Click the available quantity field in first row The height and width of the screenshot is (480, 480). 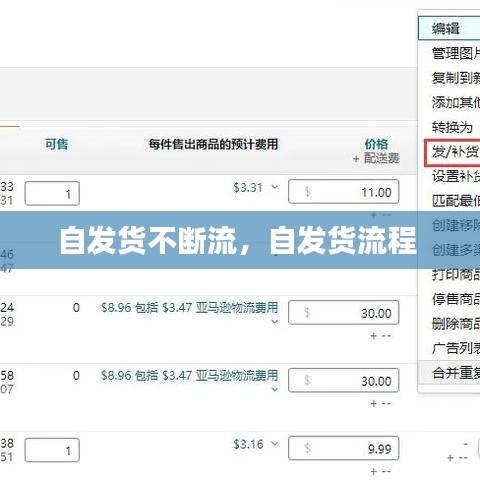click(x=52, y=193)
